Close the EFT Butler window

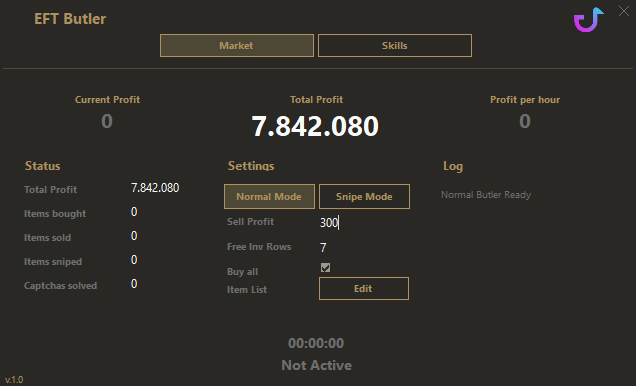623,11
